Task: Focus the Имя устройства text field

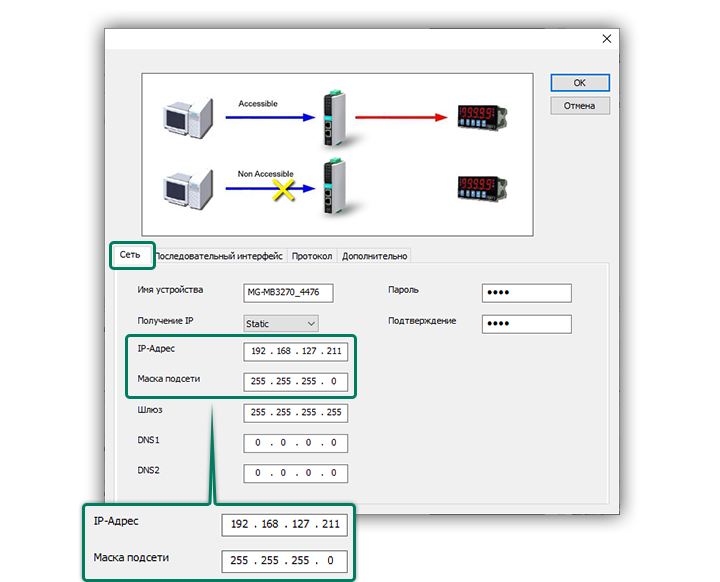Action: (288, 293)
